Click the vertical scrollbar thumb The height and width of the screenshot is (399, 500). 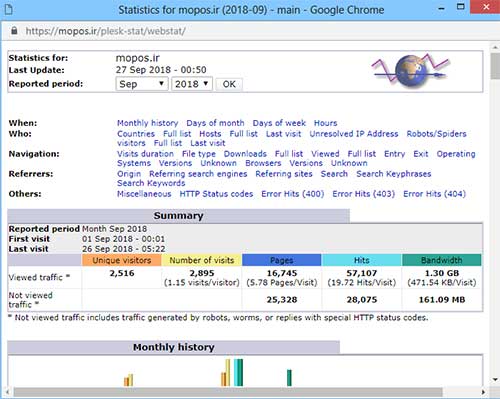(x=495, y=66)
